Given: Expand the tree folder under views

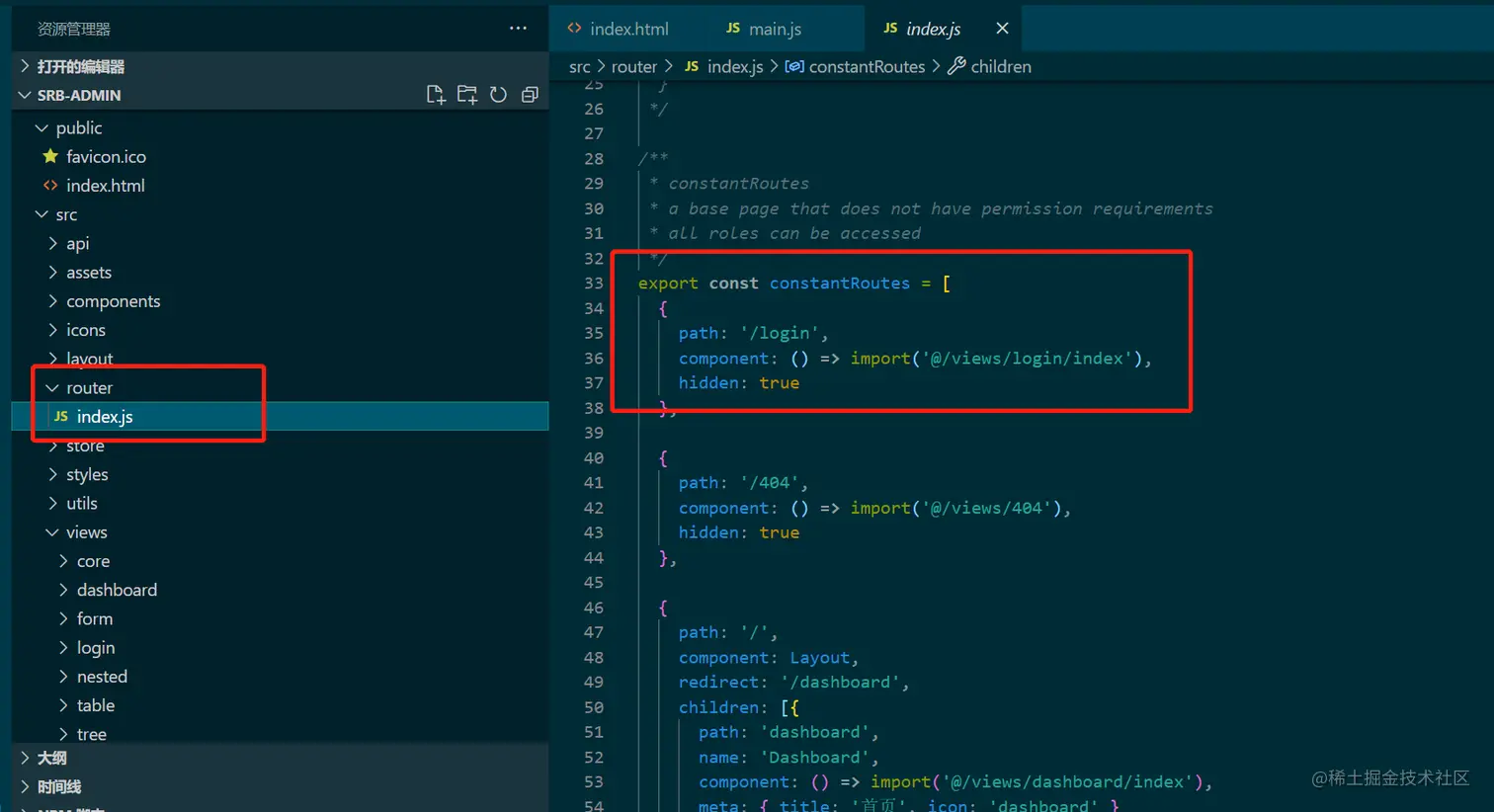Looking at the screenshot, I should [280, 734].
